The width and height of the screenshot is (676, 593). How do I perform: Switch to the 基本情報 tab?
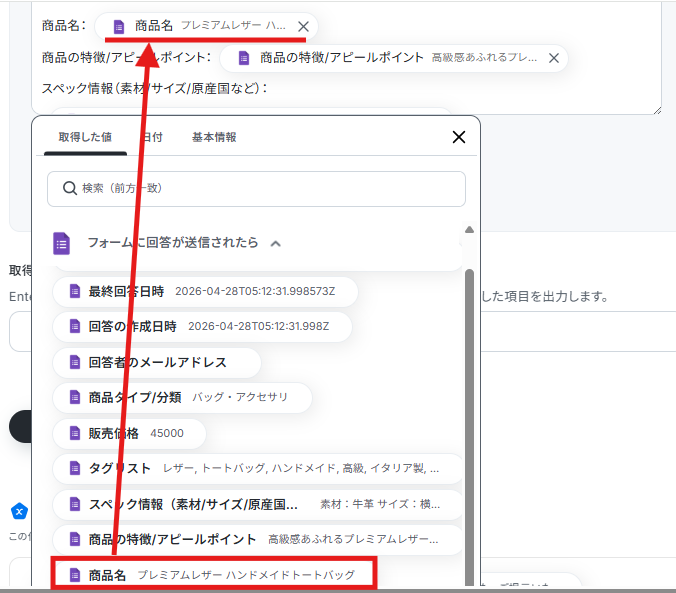[x=214, y=137]
